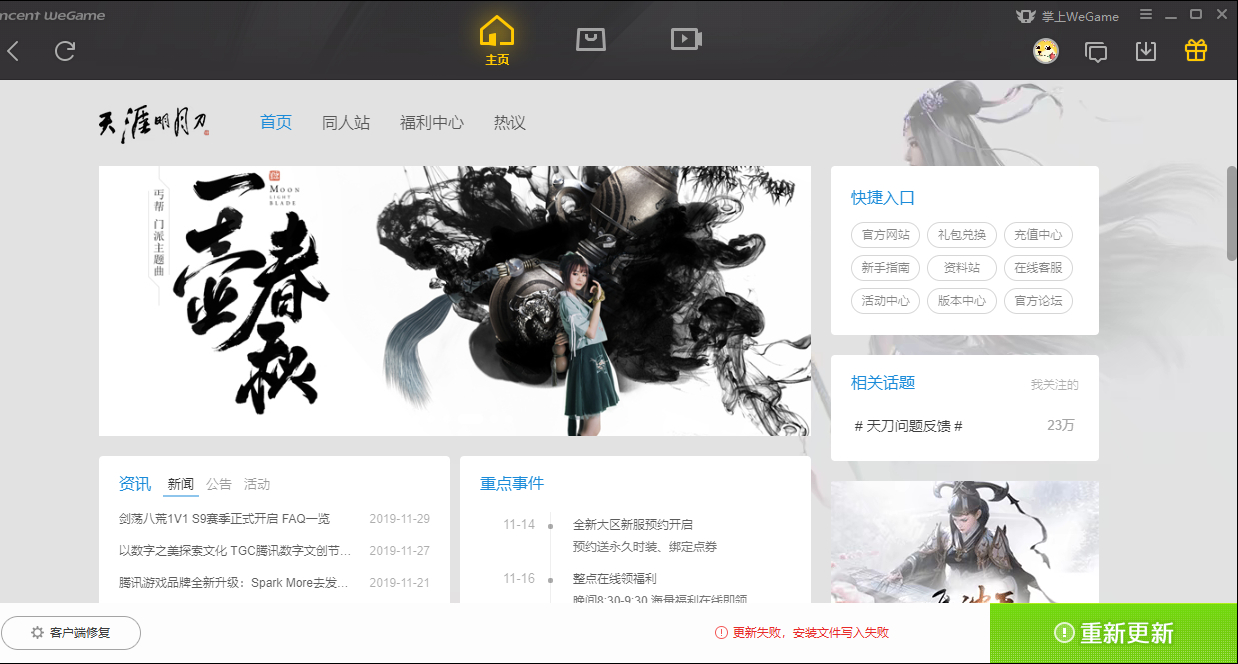Screen dimensions: 1238x664
Task: Click the 23万 topic count
Action: [x=1061, y=425]
